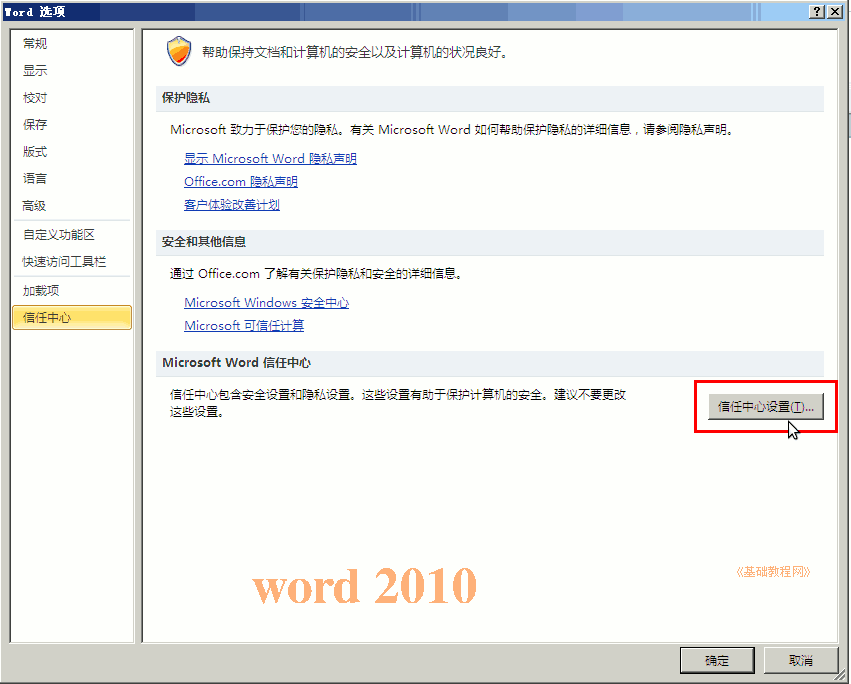Open 快速访问工具栏 settings

72,262
